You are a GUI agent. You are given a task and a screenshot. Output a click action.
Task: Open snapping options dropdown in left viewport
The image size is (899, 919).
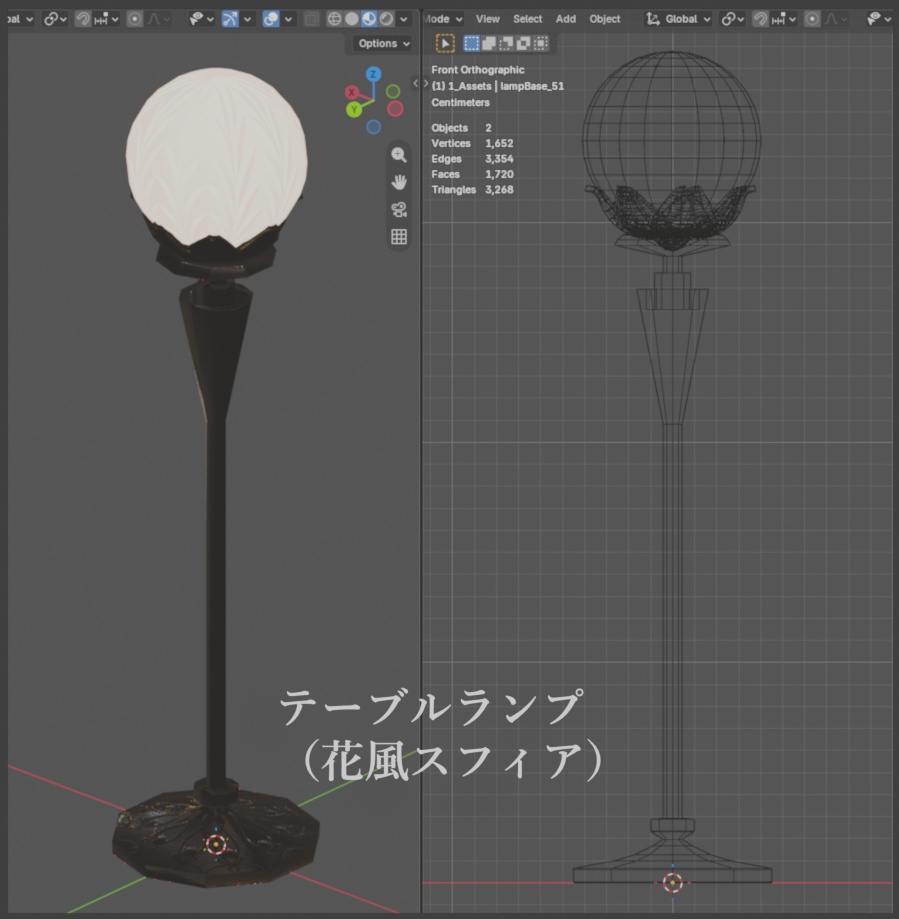105,19
